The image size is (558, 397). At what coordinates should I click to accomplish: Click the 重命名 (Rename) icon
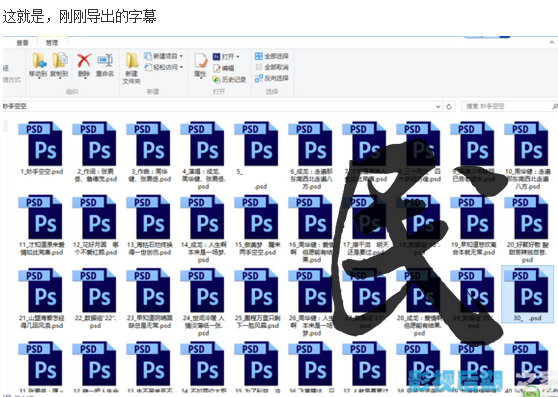click(x=105, y=60)
